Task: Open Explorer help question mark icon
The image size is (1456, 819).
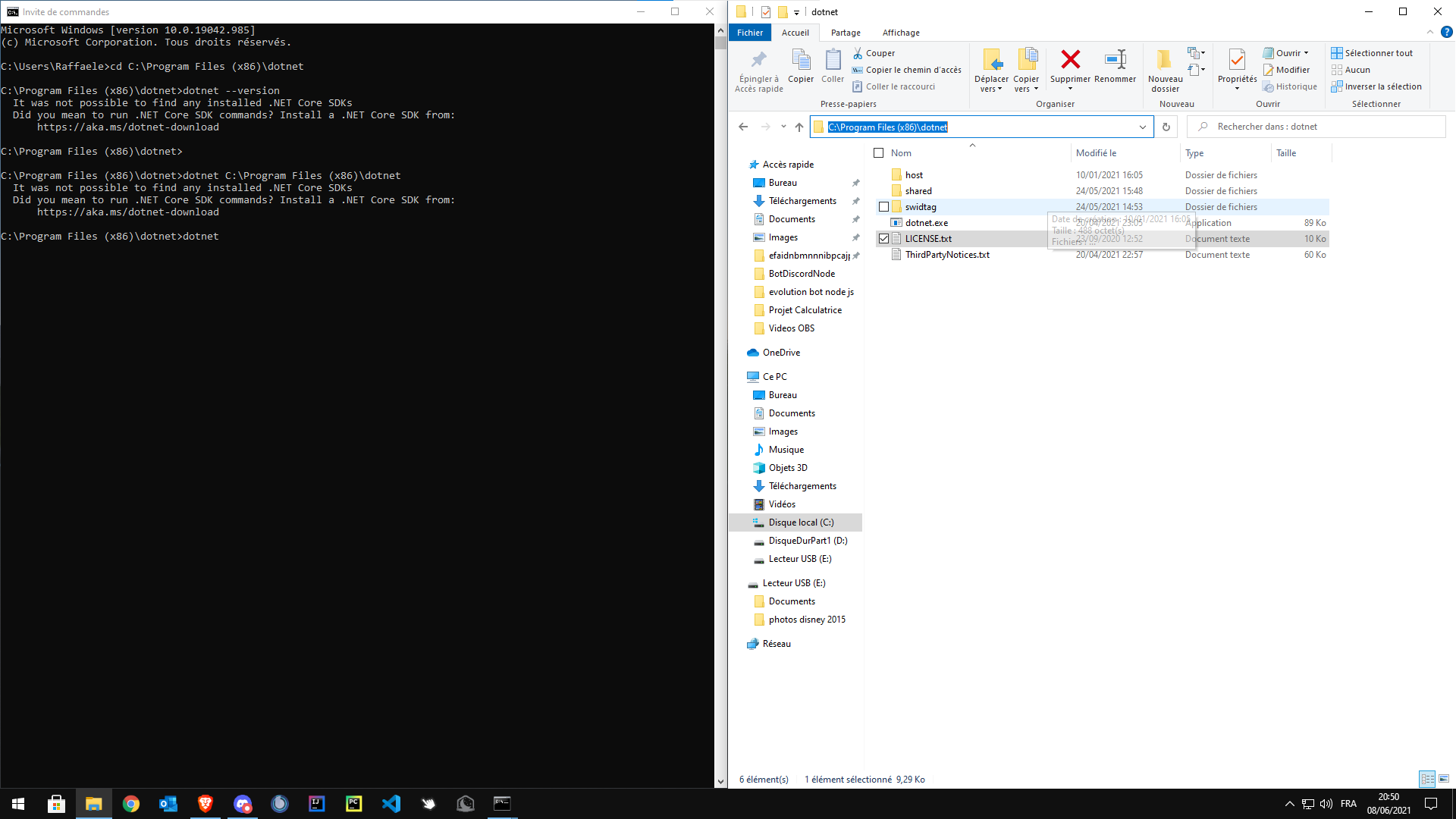Action: (x=1446, y=32)
